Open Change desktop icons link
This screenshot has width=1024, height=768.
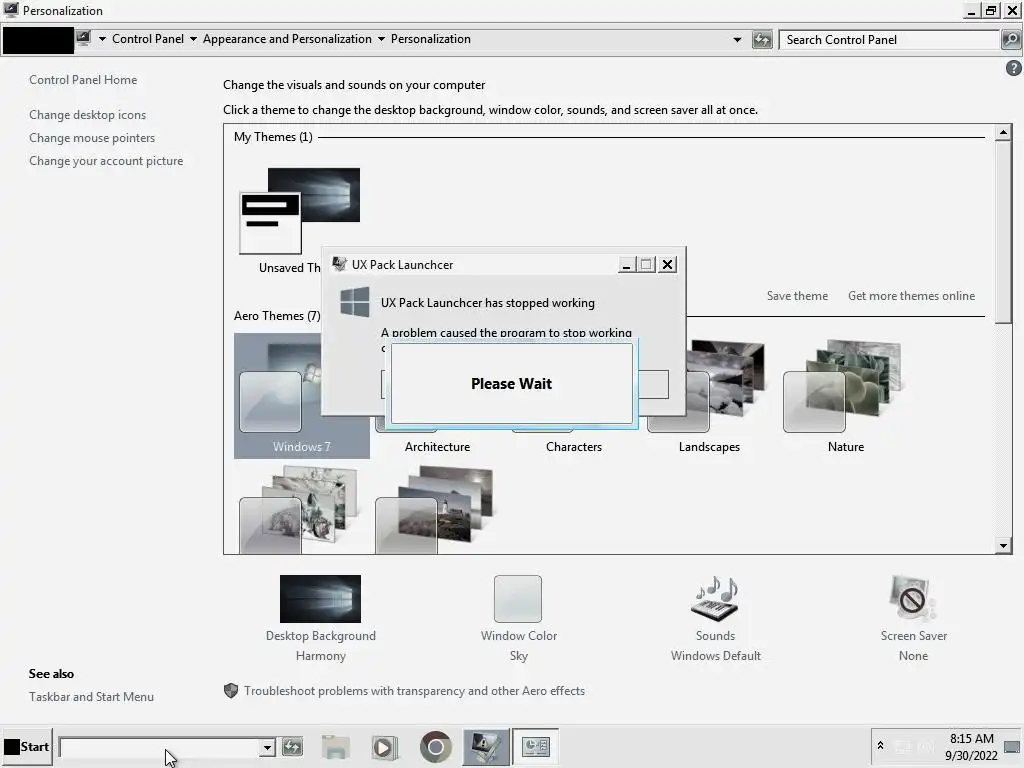point(88,115)
